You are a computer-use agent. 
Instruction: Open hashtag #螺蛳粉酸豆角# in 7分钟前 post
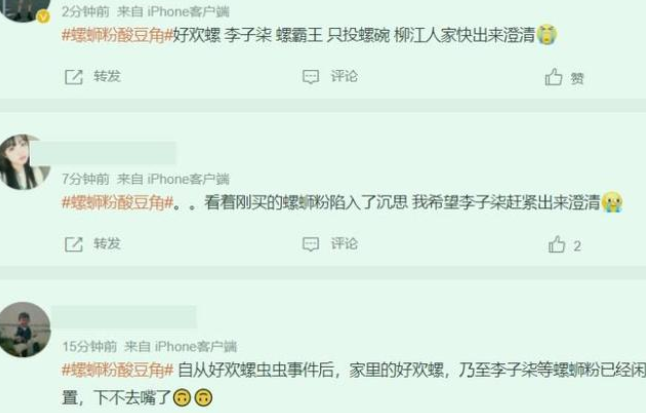click(x=117, y=202)
